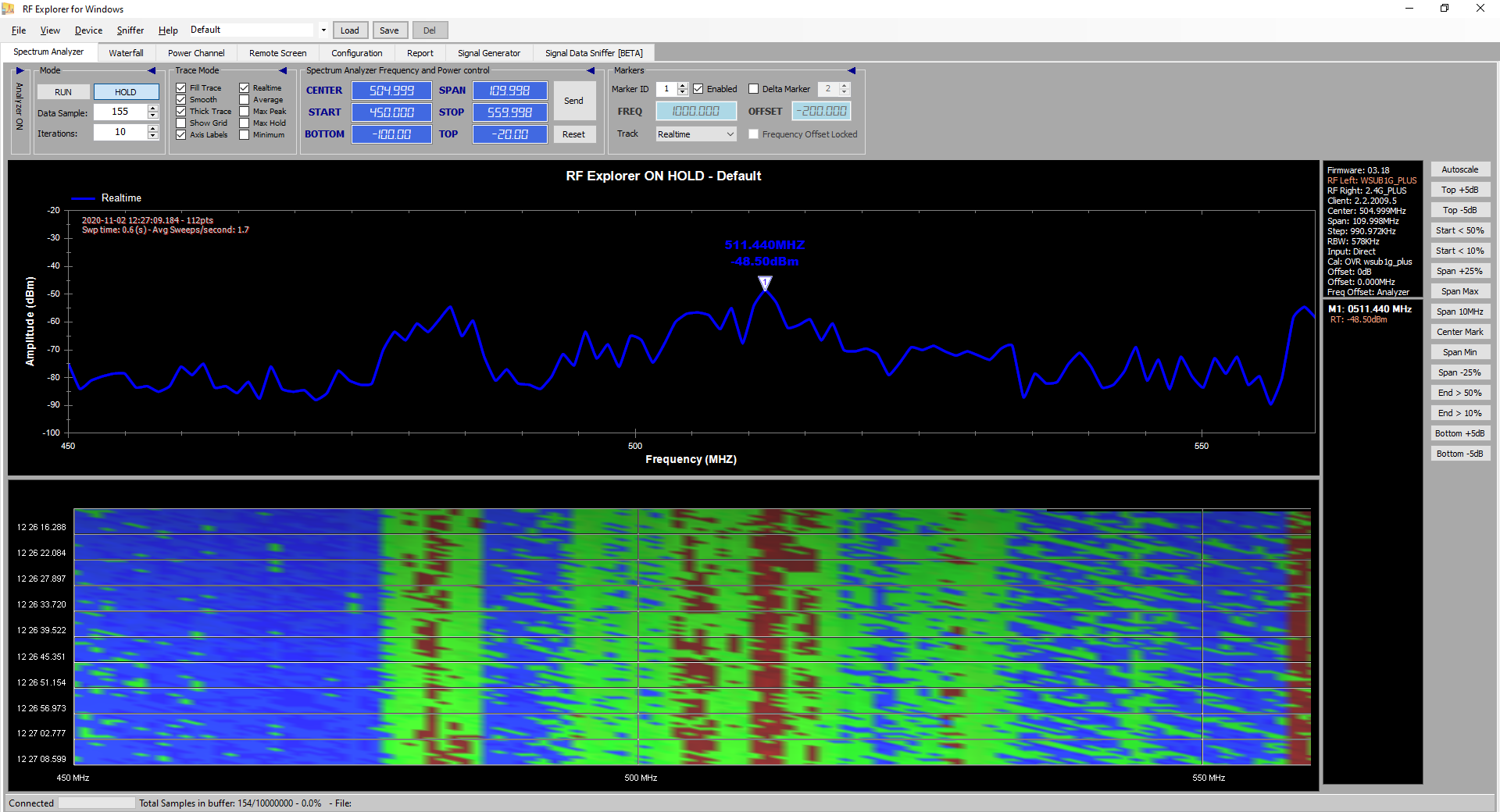This screenshot has width=1500, height=812.
Task: Click the CENTER frequency field
Action: 391,91
